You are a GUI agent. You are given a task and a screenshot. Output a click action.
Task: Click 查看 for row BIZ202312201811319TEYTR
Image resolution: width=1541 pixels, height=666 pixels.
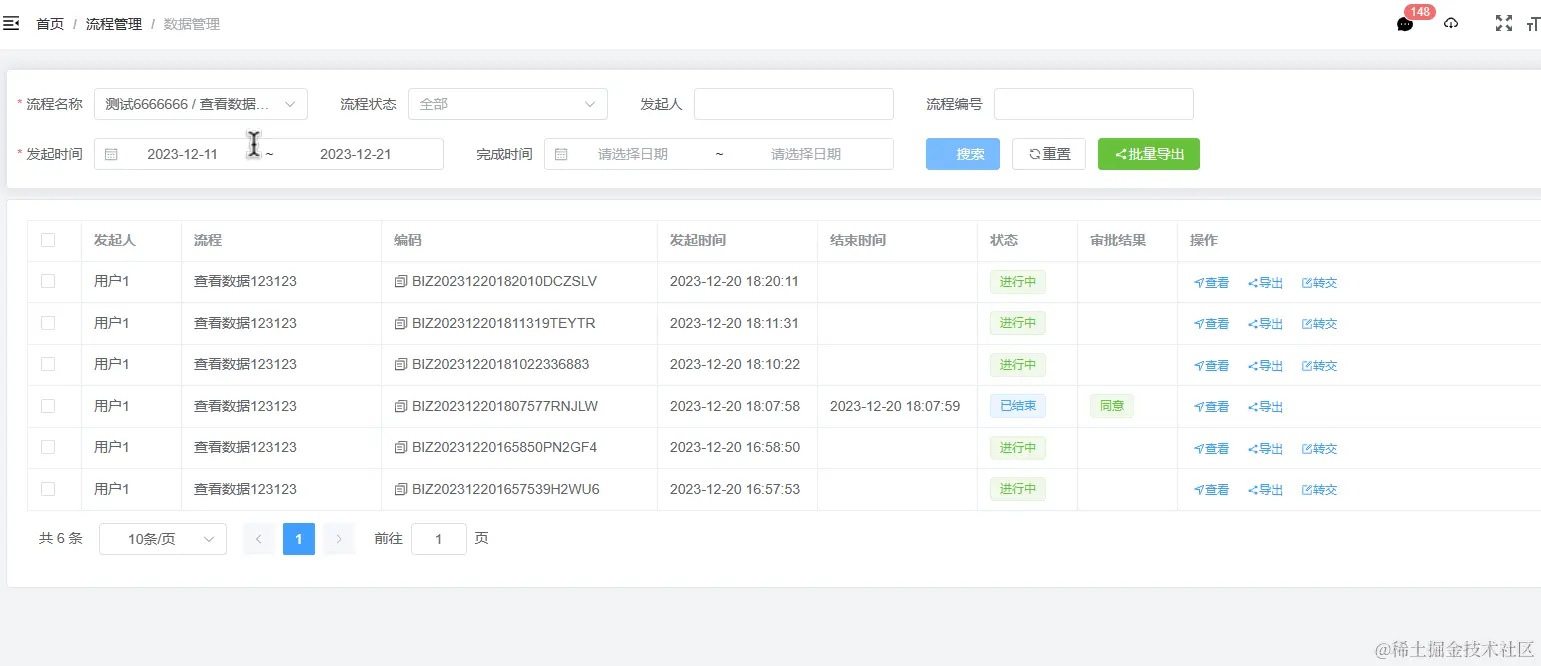(1212, 324)
